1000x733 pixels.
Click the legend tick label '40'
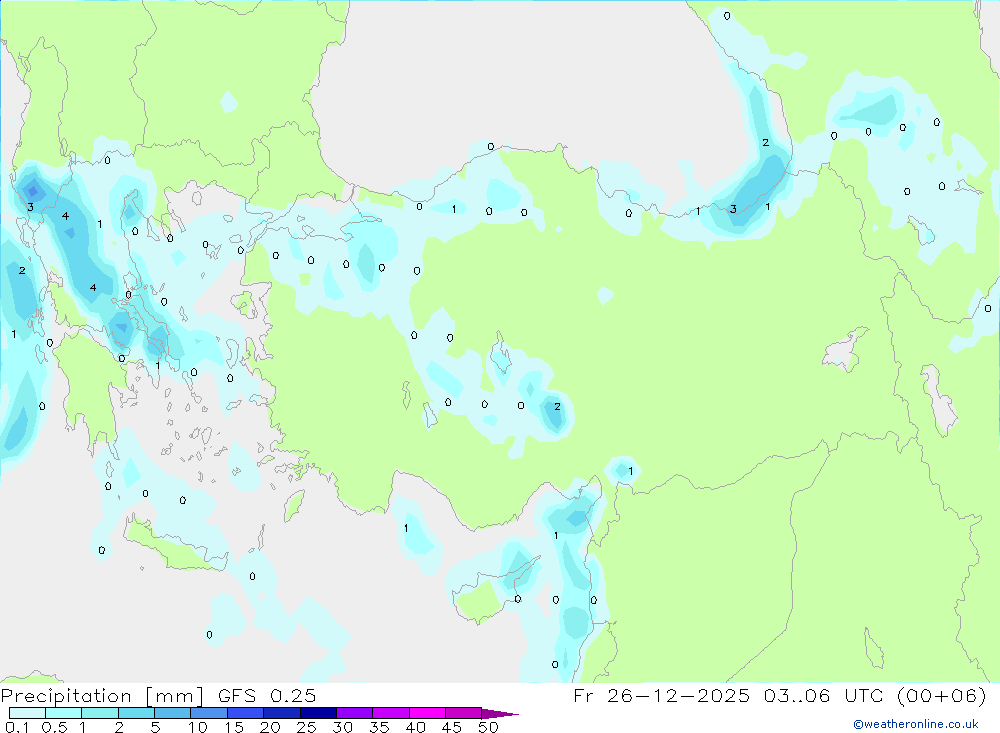(415, 727)
